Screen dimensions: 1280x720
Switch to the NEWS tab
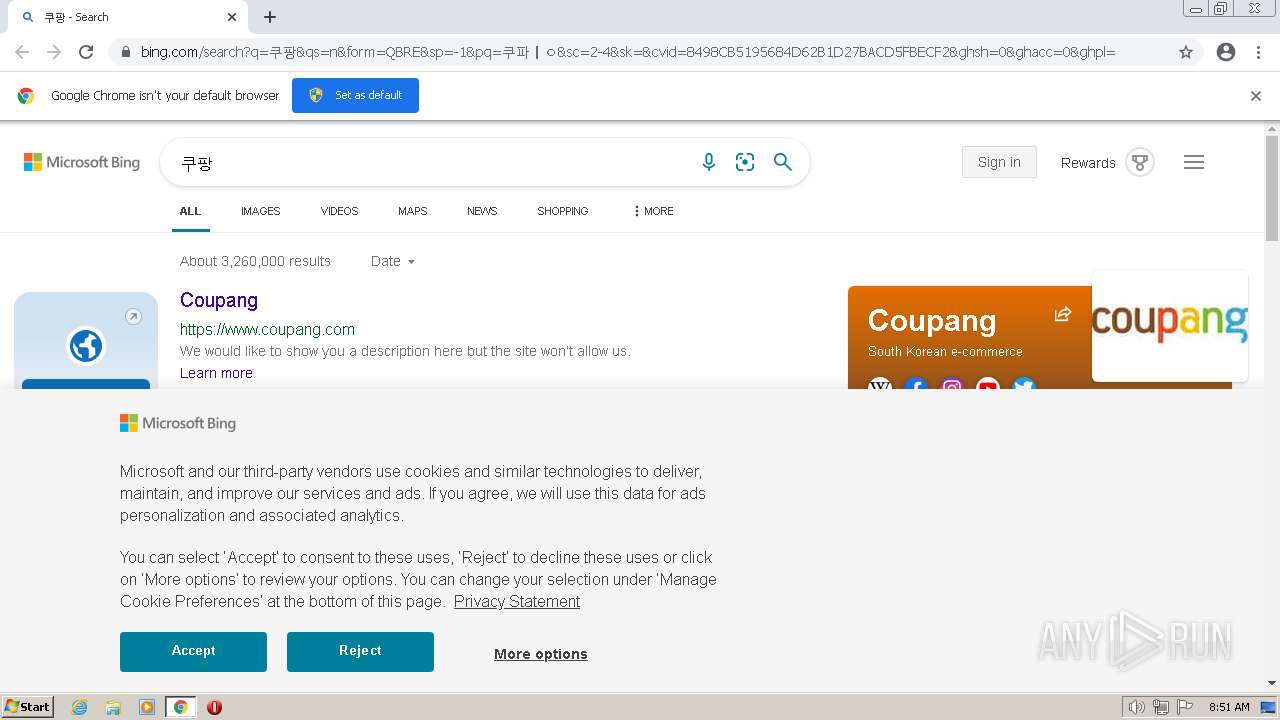[482, 211]
